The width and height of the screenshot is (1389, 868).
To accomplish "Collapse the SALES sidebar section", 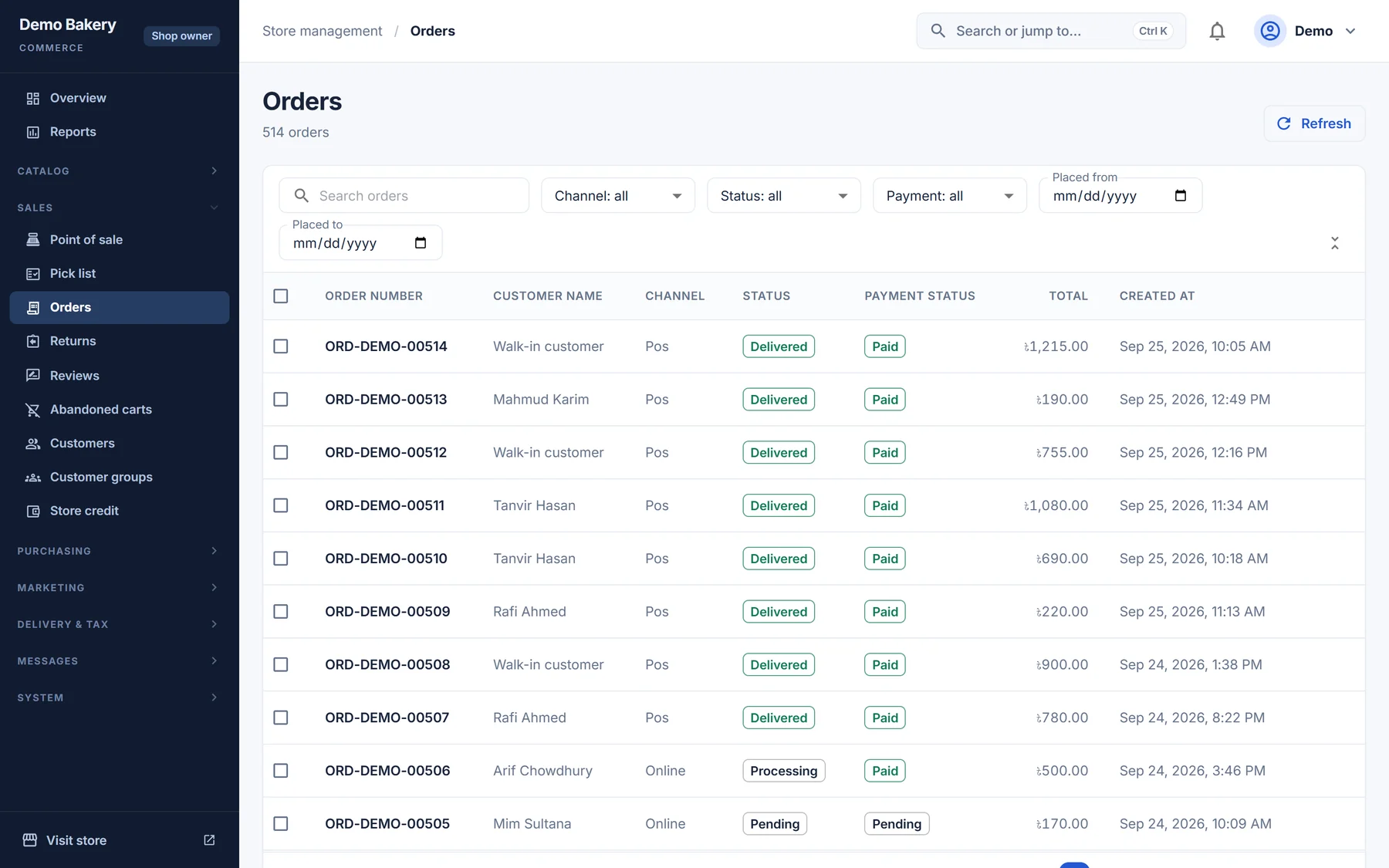I will point(120,208).
